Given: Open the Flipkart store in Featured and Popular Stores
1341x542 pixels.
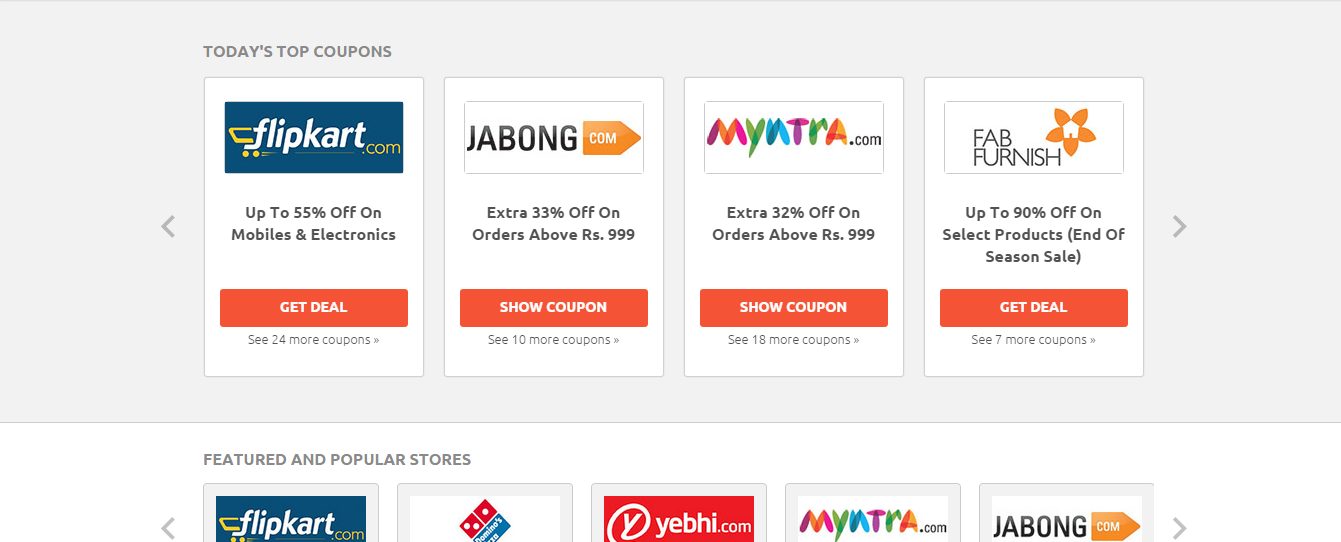Looking at the screenshot, I should tap(291, 519).
